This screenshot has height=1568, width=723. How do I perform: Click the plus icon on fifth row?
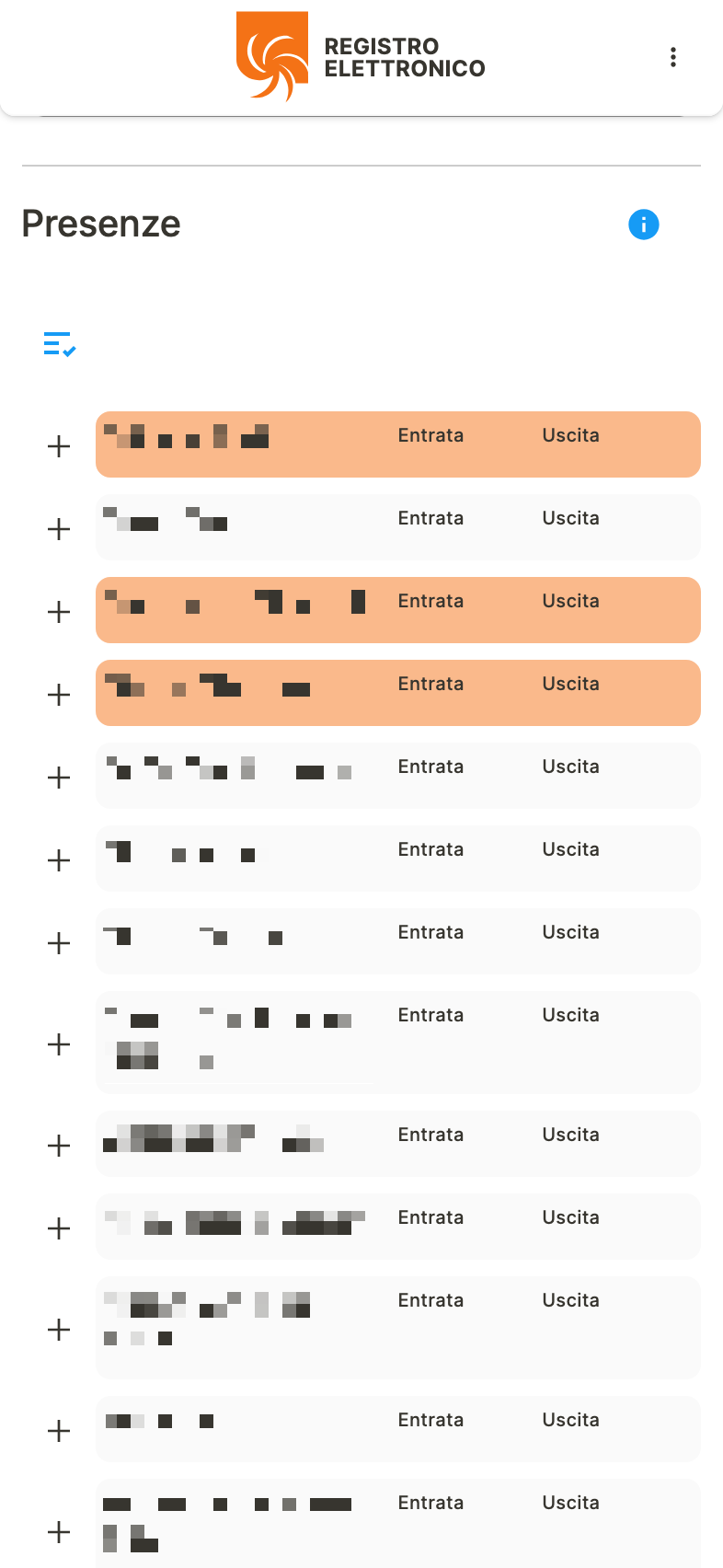click(59, 778)
